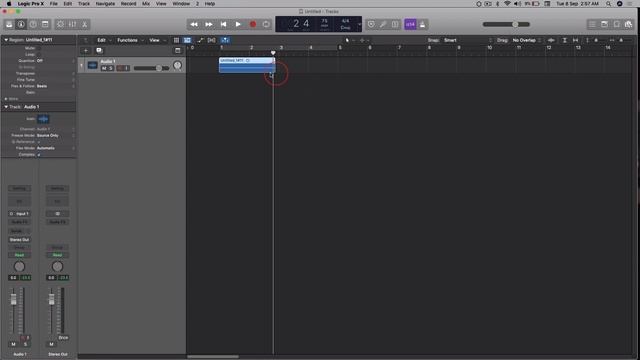The image size is (640, 360).
Task: Open the File menu
Action: point(53,4)
